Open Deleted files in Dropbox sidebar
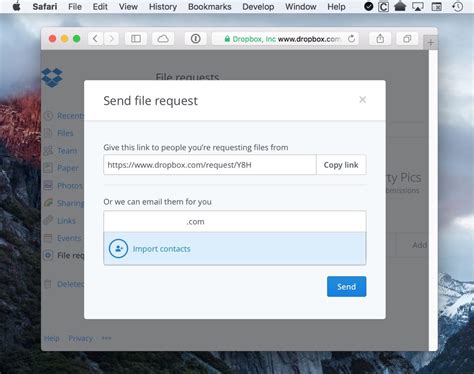474x374 pixels. click(x=70, y=284)
